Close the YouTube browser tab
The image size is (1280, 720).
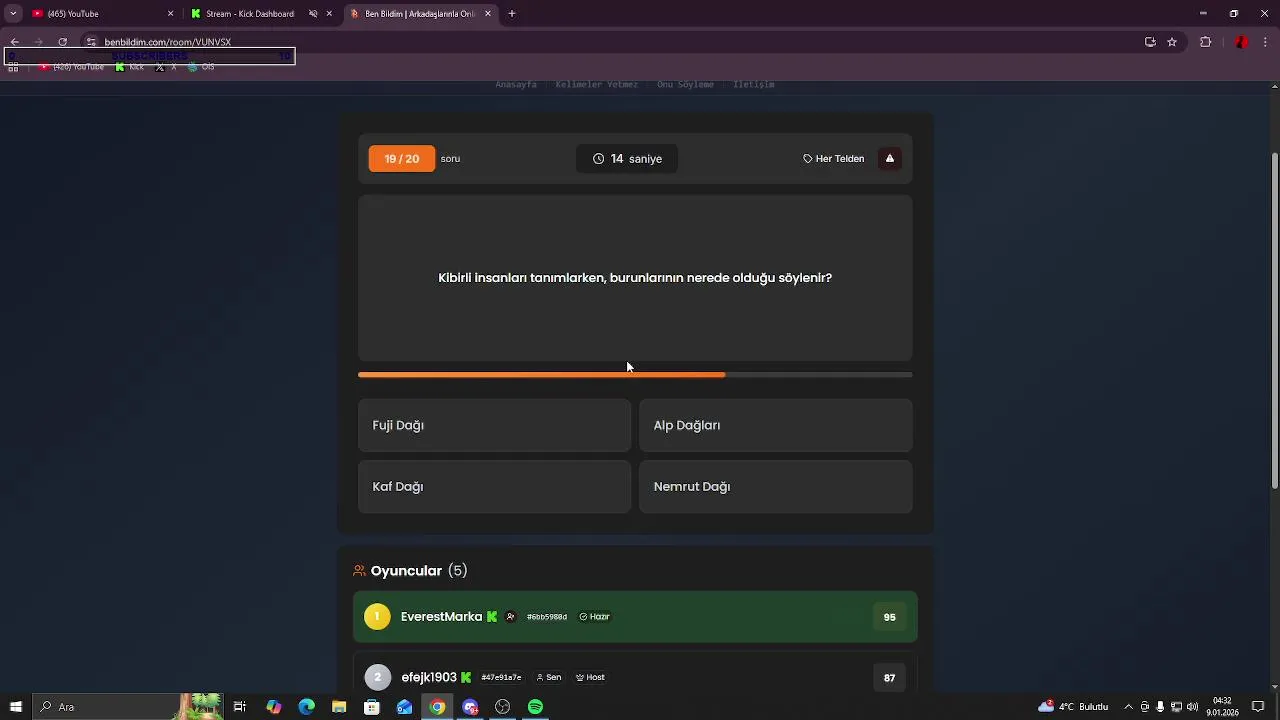[x=170, y=14]
